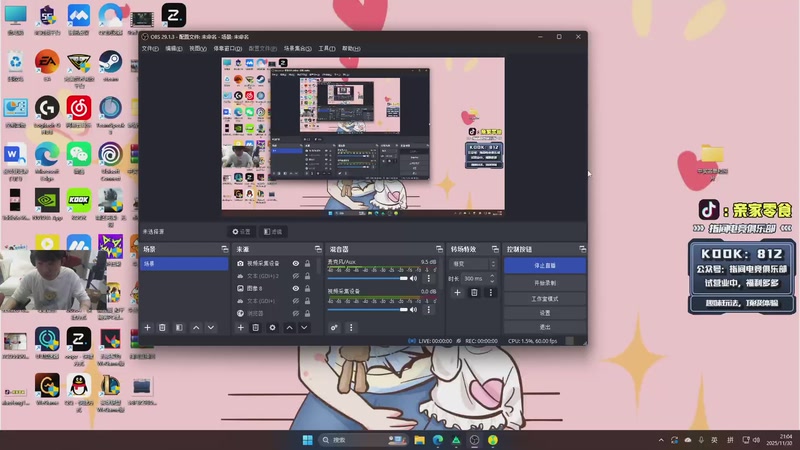Open the WeChat desktop shortcut

tap(79, 158)
